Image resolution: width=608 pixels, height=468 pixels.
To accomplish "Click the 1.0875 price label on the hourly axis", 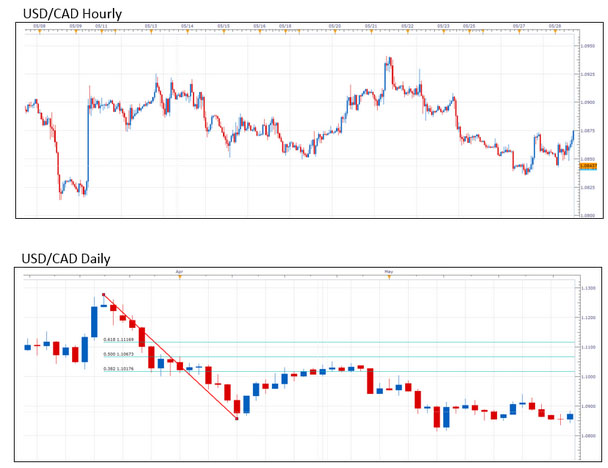I will click(x=588, y=131).
